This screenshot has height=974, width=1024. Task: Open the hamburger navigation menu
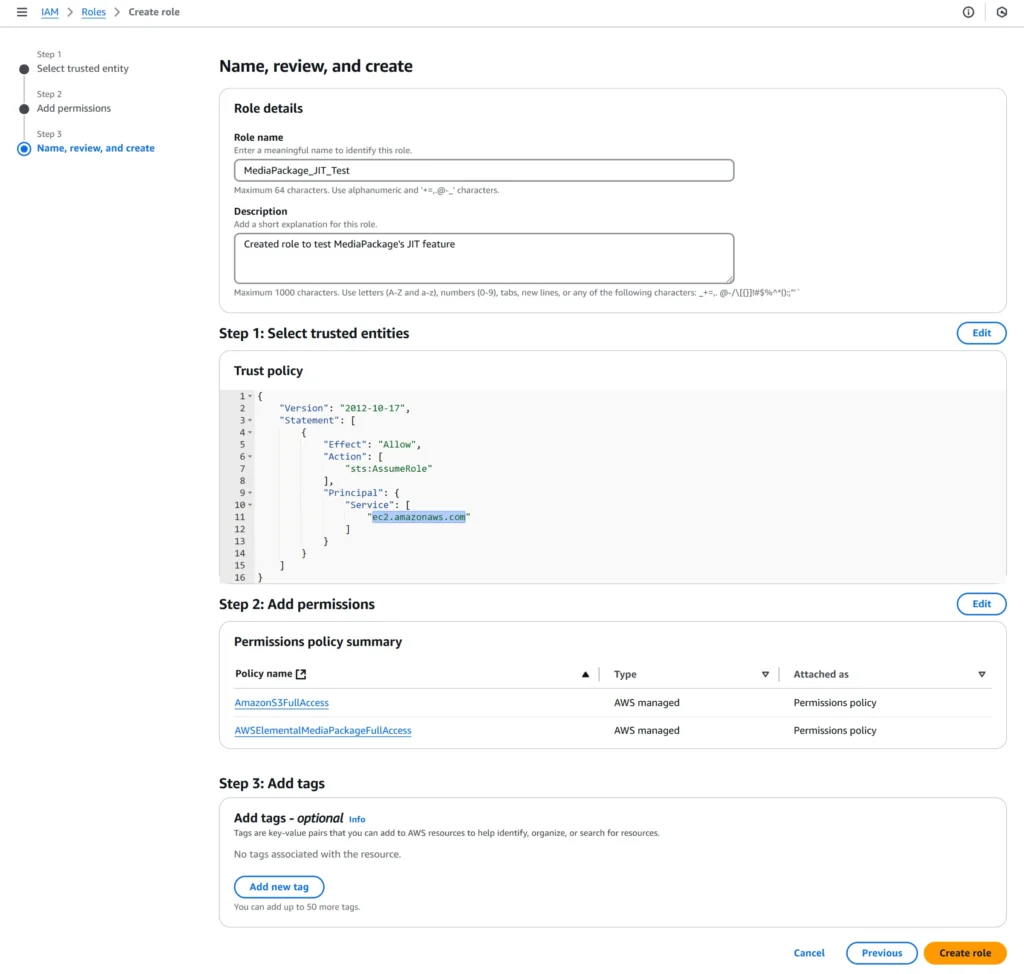pyautogui.click(x=22, y=12)
